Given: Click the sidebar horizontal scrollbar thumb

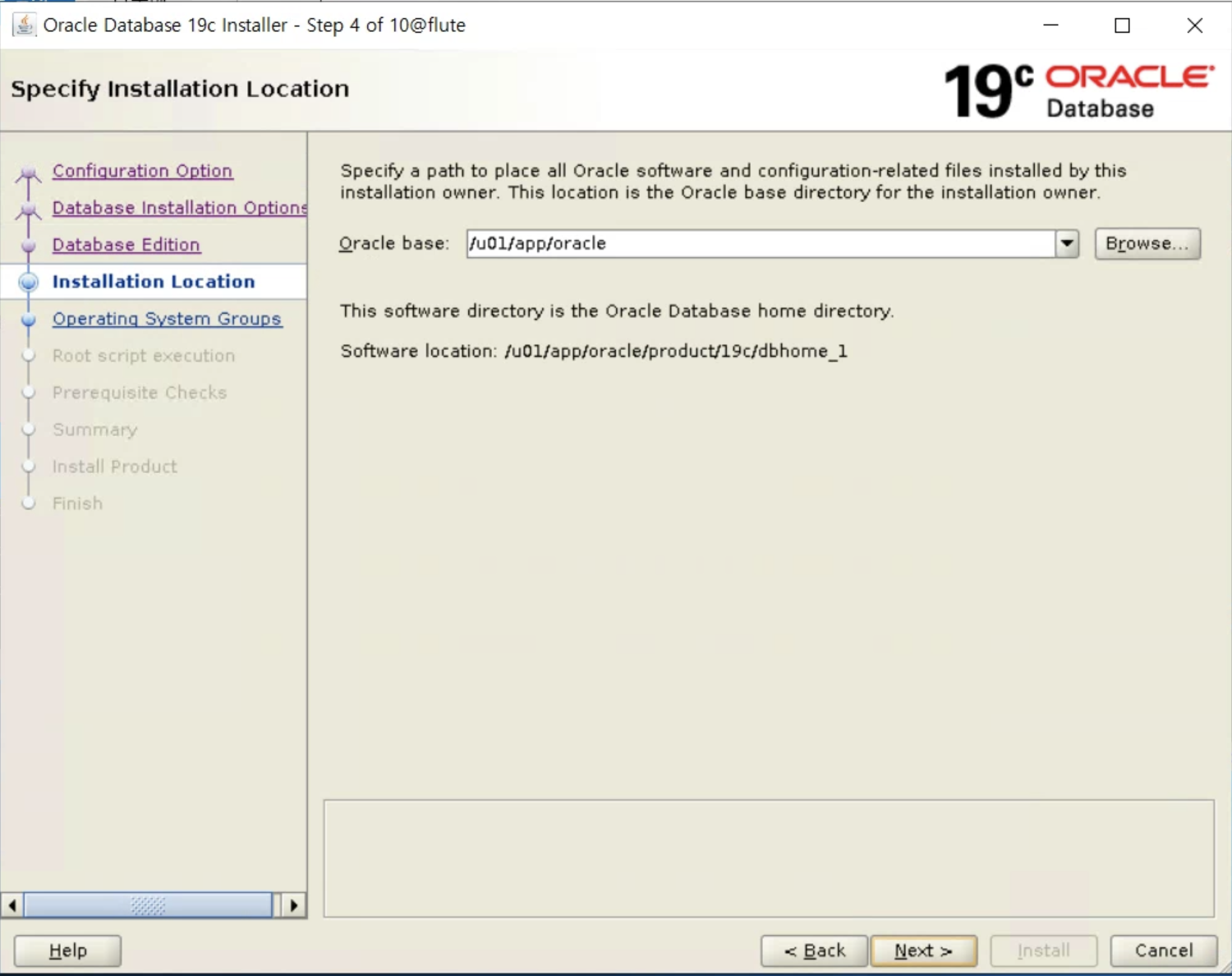Looking at the screenshot, I should [x=148, y=905].
